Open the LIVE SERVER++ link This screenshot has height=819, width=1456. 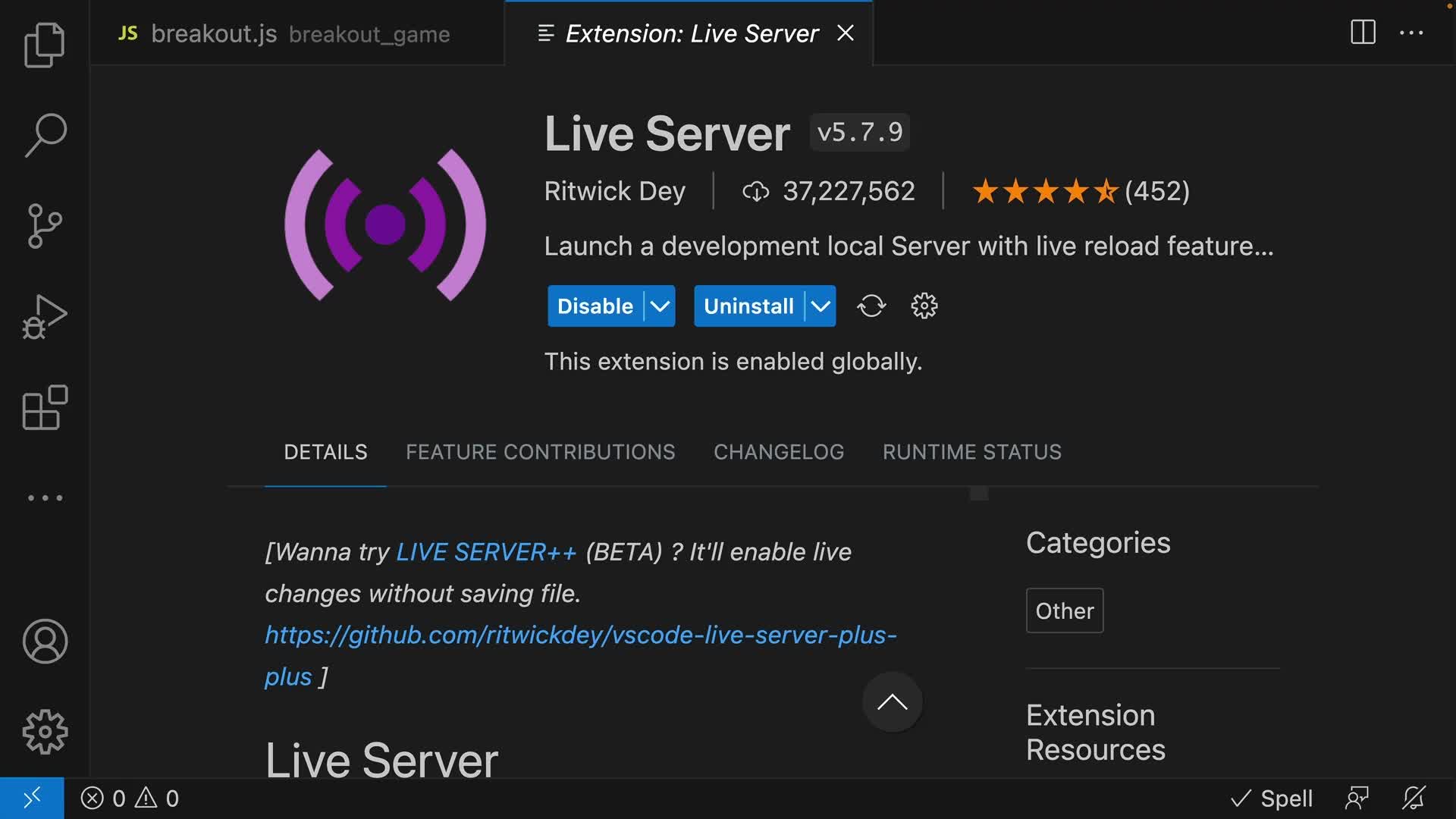coord(485,551)
